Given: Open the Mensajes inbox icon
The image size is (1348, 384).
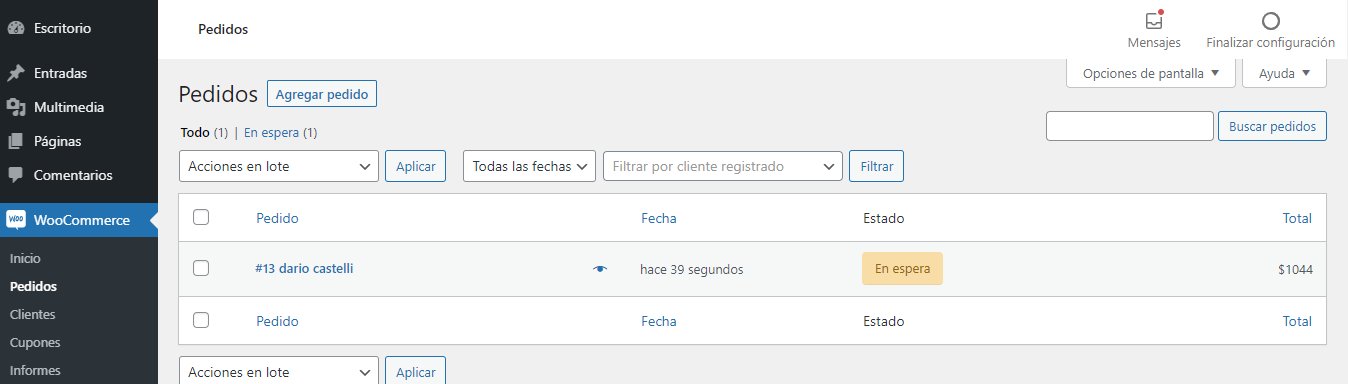Looking at the screenshot, I should (1154, 20).
